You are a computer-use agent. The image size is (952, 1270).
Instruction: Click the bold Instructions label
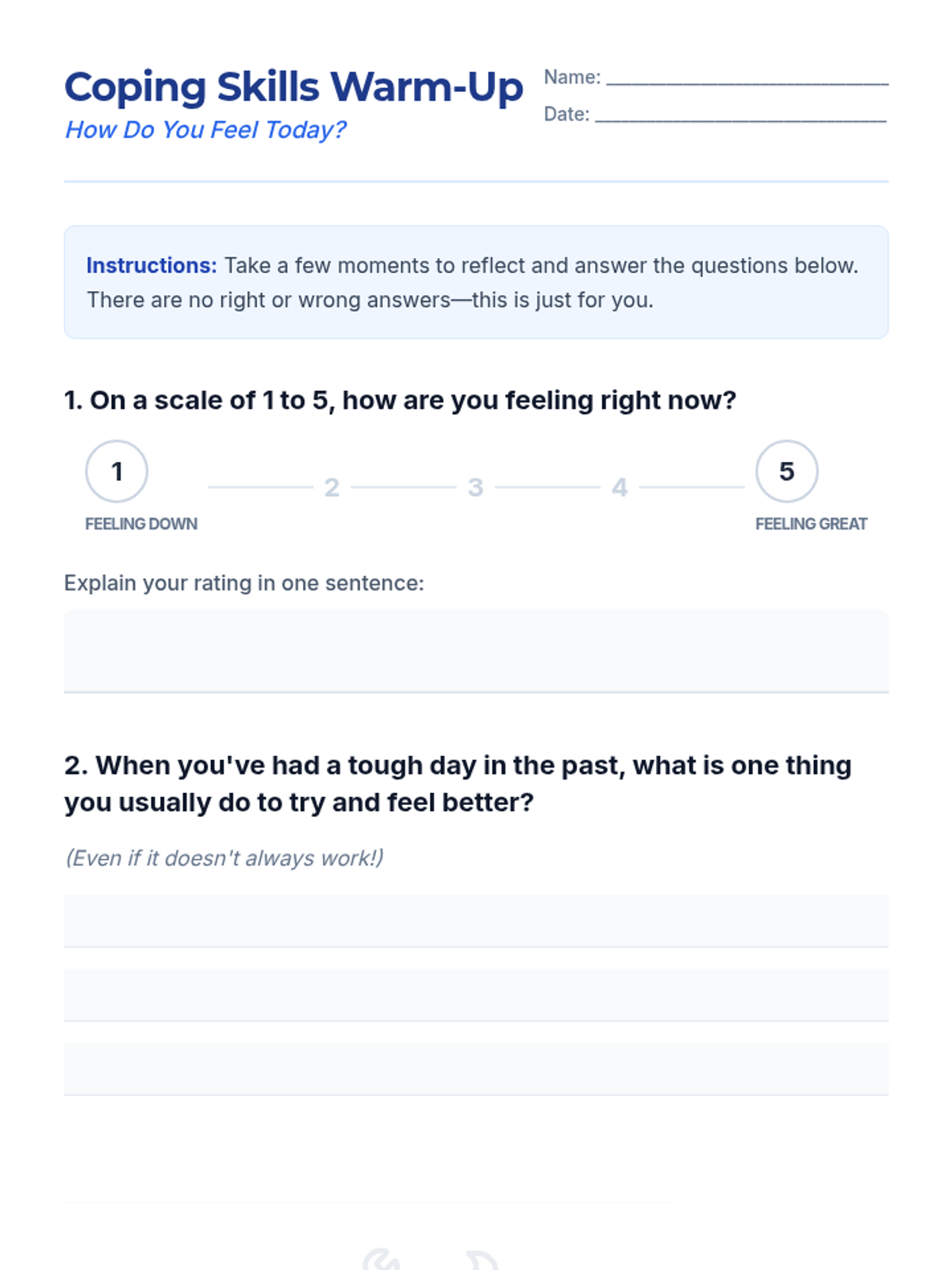click(151, 265)
